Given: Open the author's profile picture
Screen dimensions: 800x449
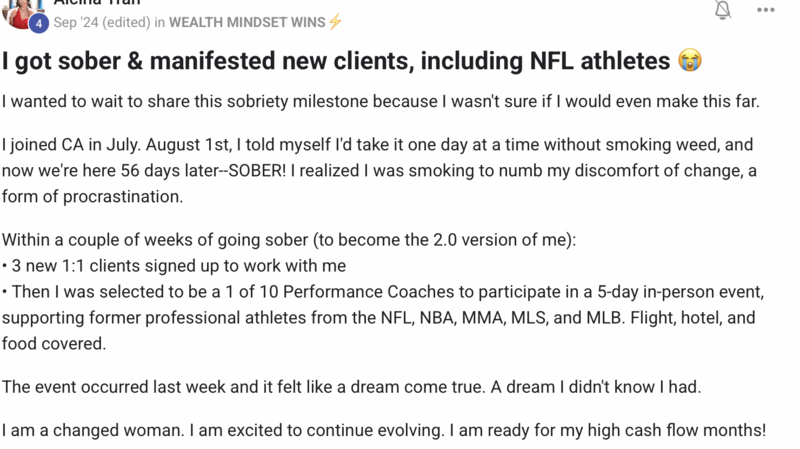Looking at the screenshot, I should [x=20, y=13].
